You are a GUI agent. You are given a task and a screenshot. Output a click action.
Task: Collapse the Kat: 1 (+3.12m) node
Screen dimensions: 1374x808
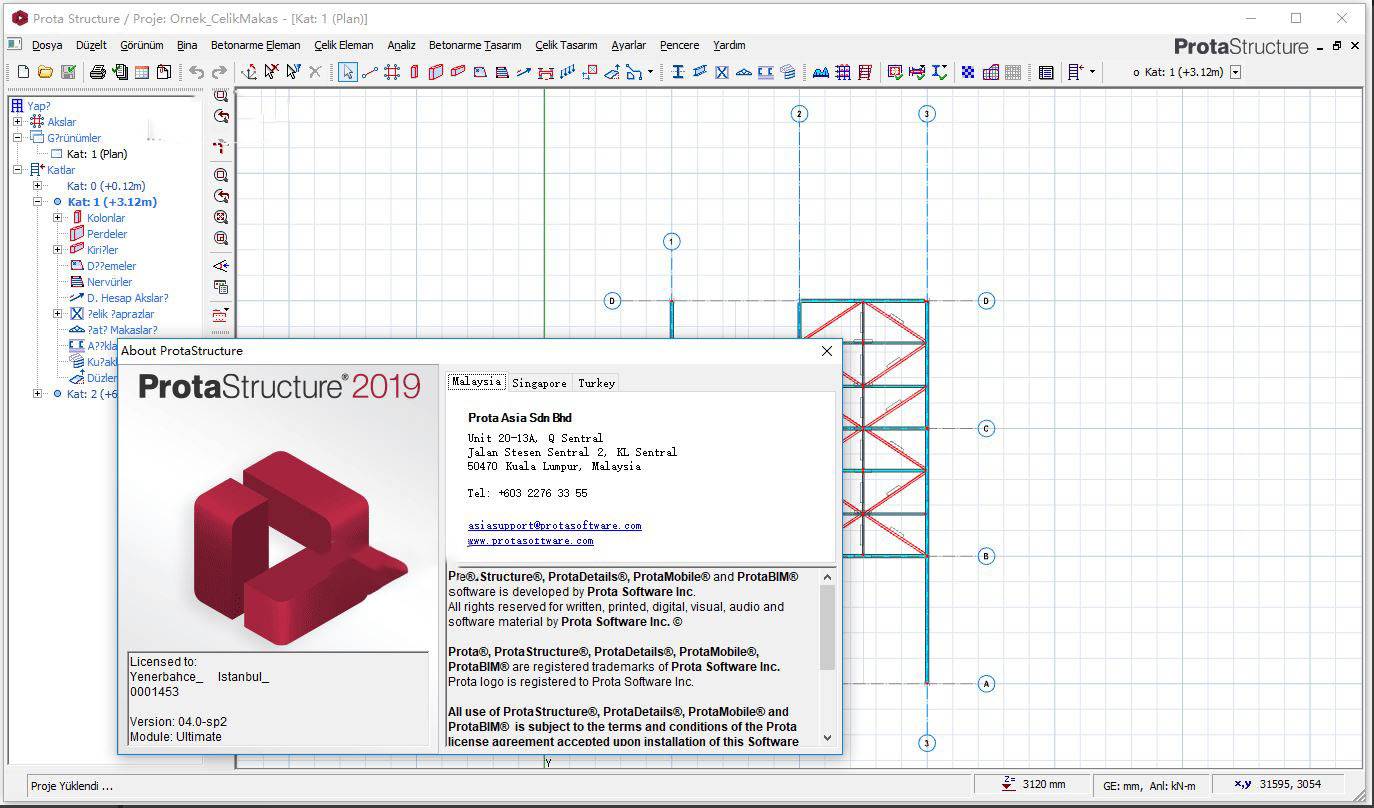point(37,202)
